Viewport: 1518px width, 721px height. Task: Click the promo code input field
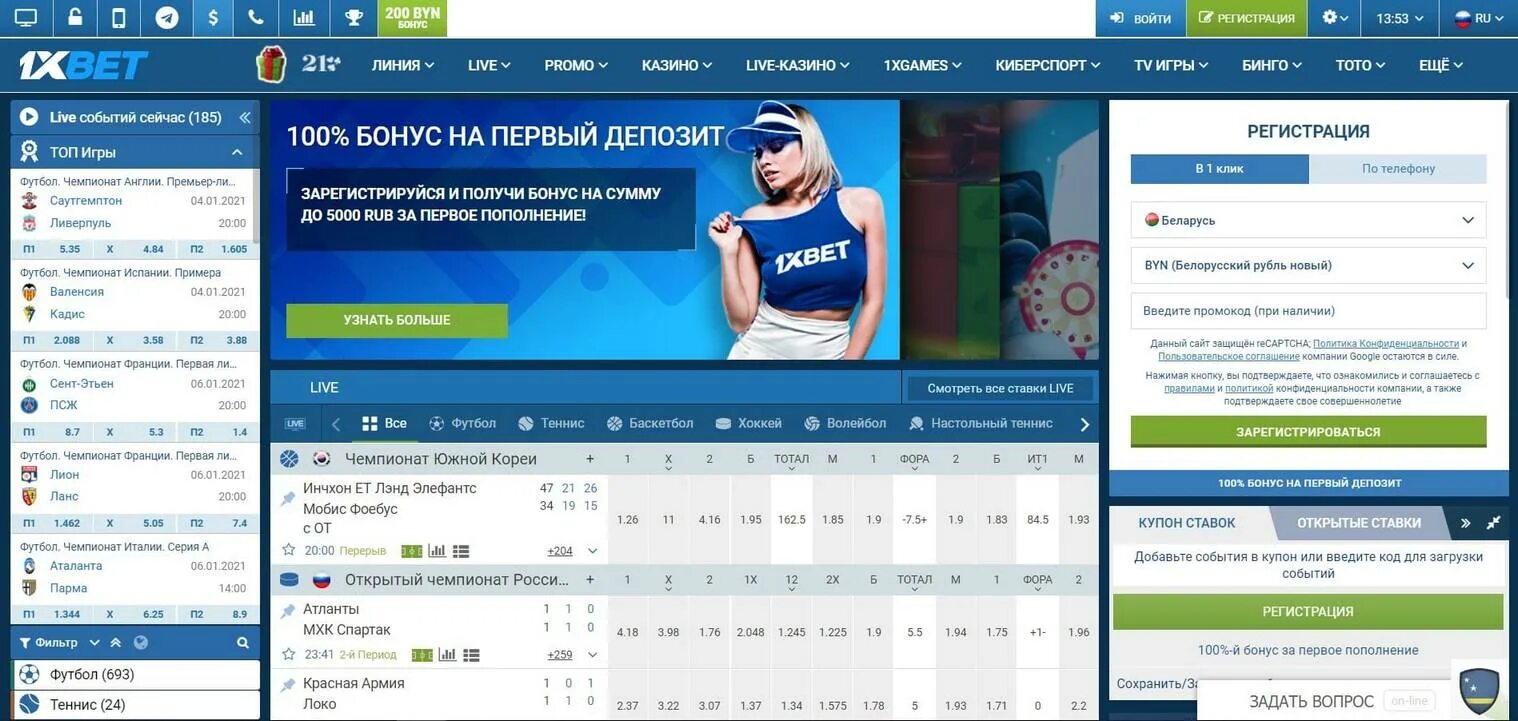tap(1308, 311)
